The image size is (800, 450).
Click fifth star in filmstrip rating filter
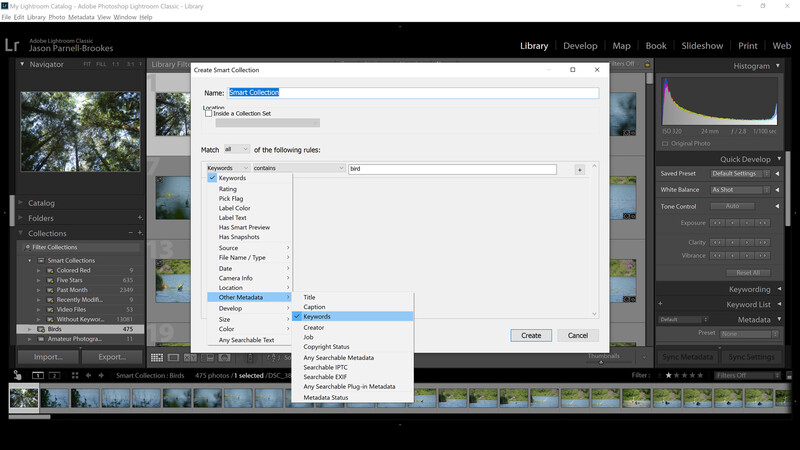[700, 375]
